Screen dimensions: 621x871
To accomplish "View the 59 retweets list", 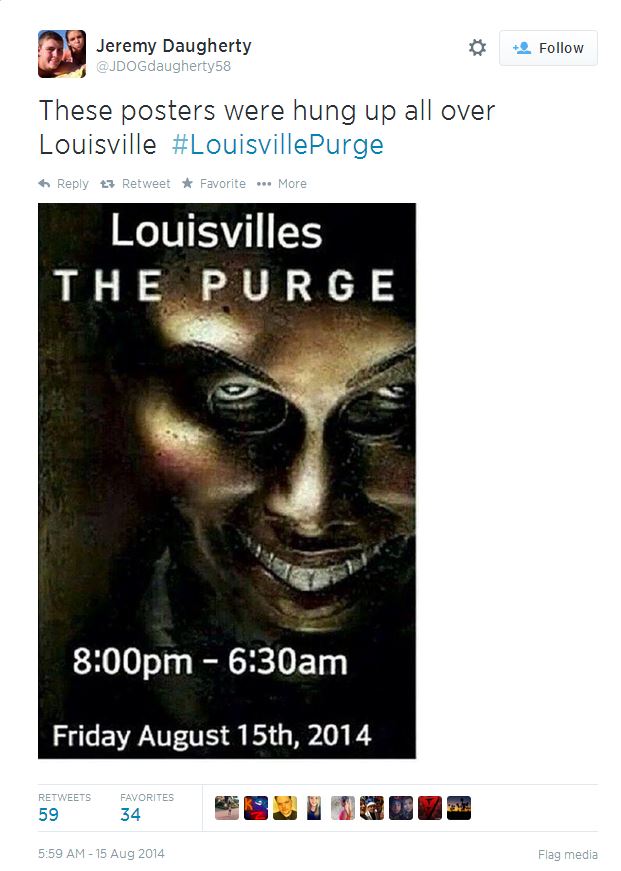I will coord(64,808).
